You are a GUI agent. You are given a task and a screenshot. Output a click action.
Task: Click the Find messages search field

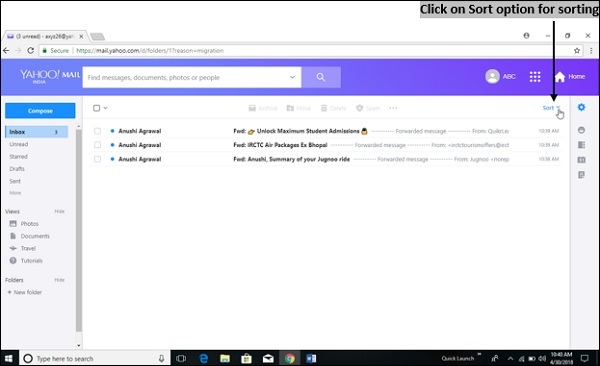tap(186, 77)
